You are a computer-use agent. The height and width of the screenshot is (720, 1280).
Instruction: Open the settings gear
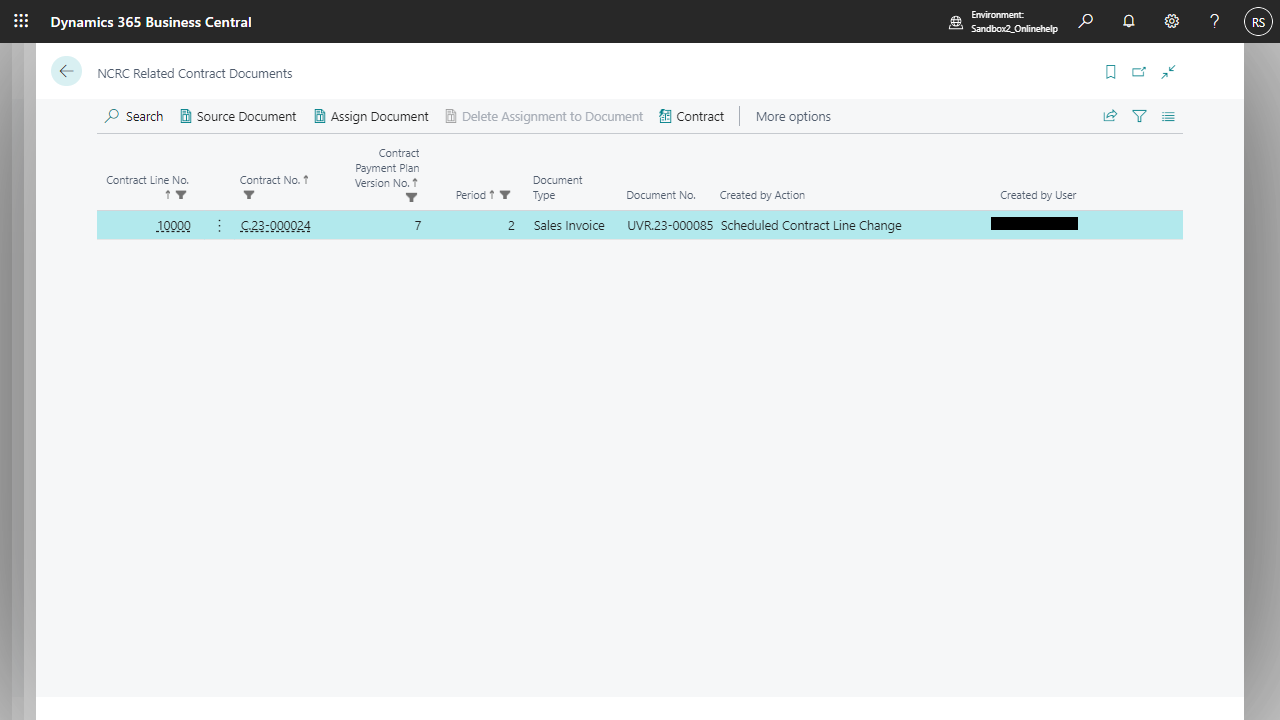pos(1172,21)
